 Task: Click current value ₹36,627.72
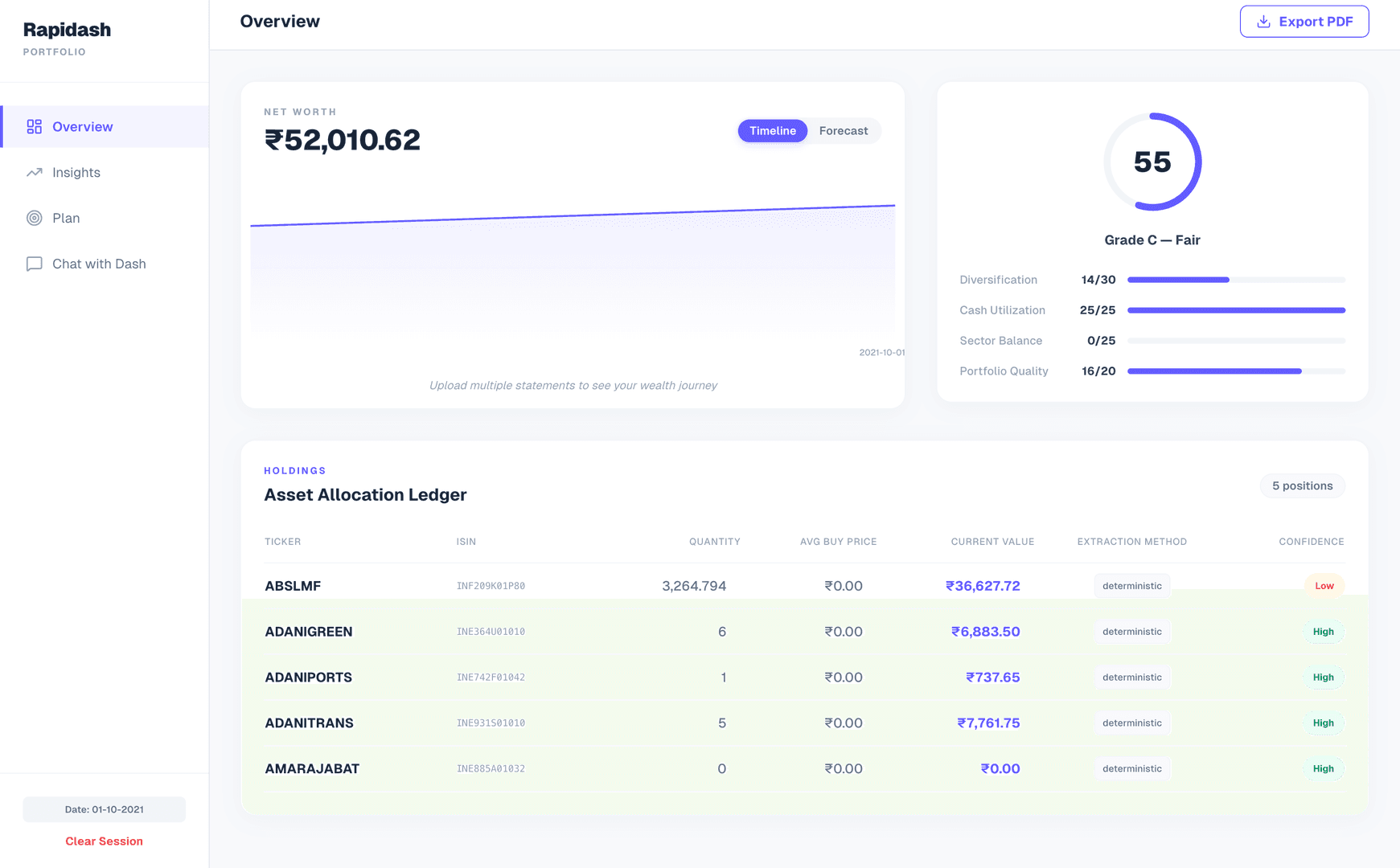[x=983, y=587]
